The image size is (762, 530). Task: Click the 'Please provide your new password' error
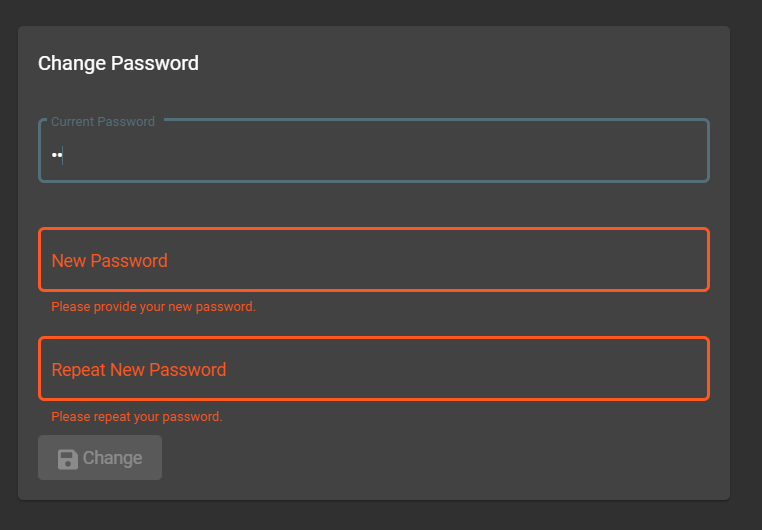pyautogui.click(x=153, y=307)
